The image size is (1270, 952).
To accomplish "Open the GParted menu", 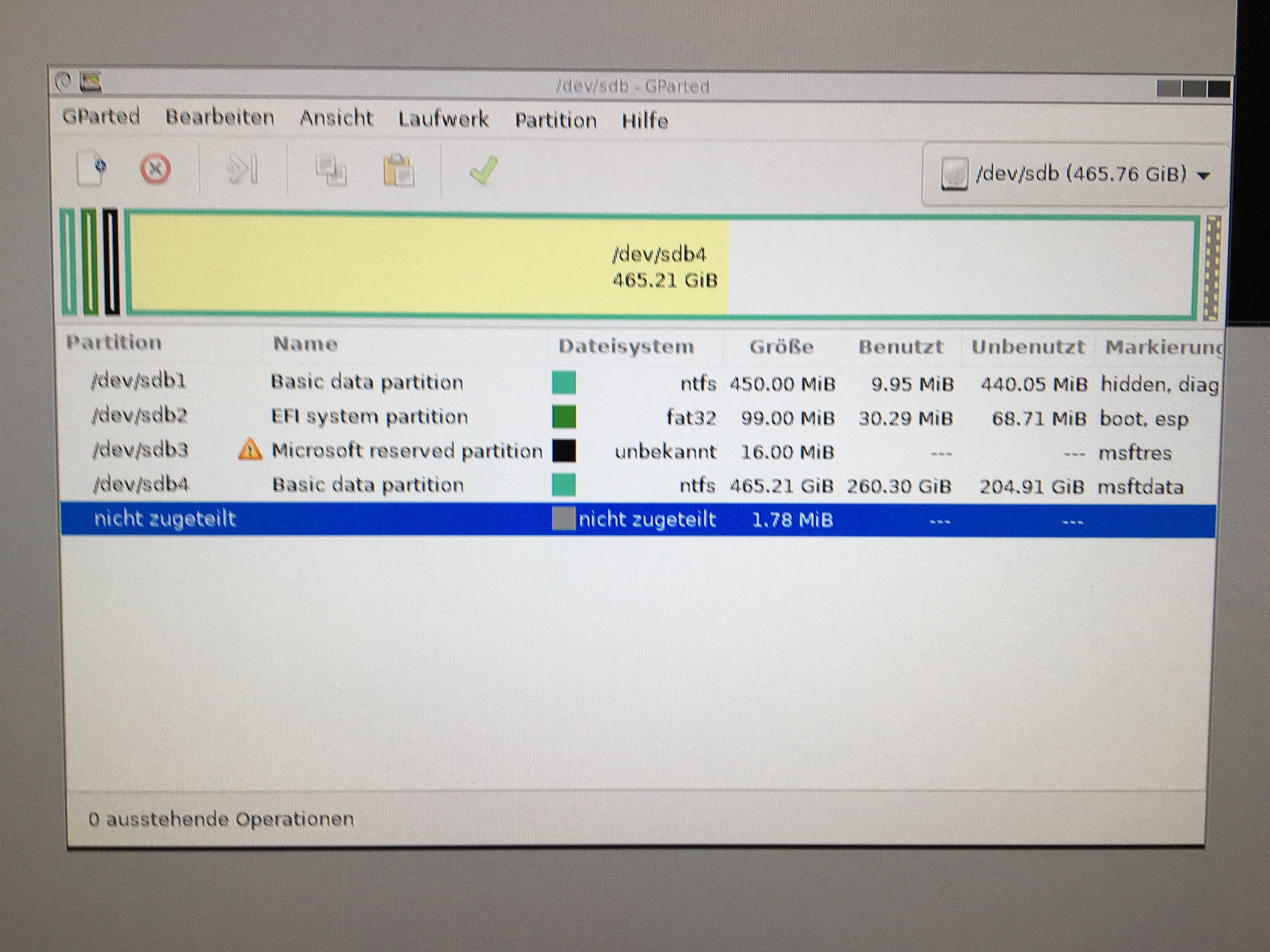I will click(101, 116).
